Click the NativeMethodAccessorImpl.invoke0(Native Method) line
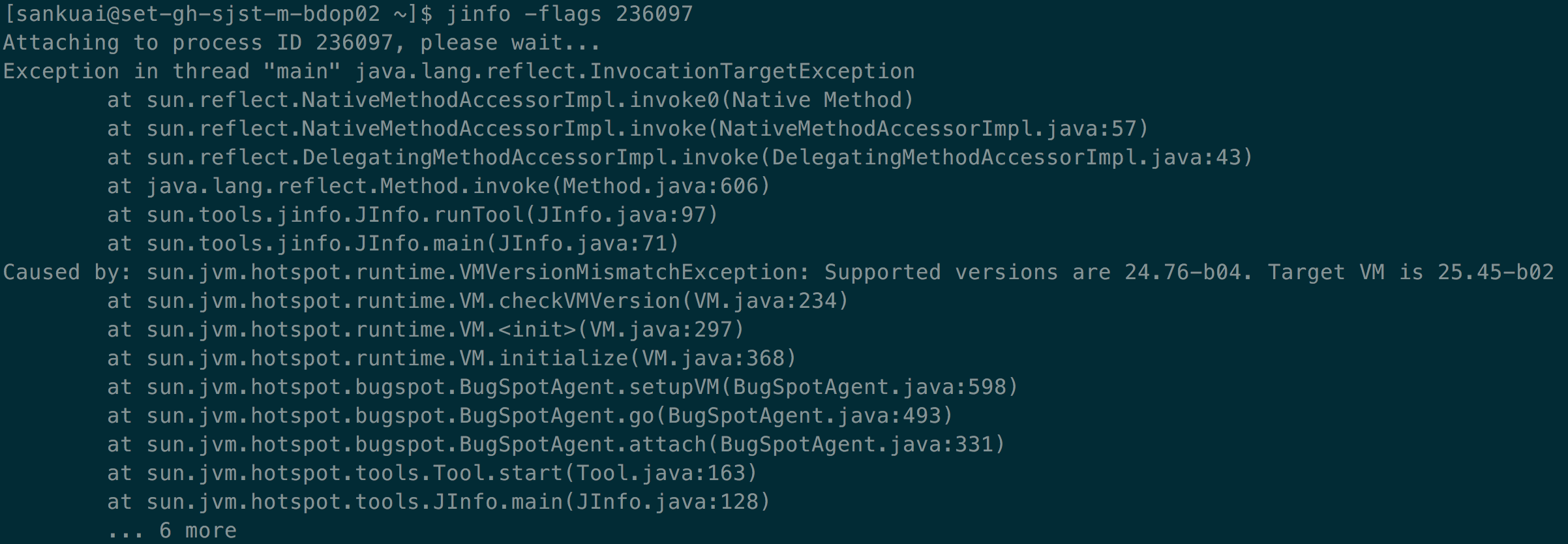The image size is (1568, 544). click(510, 100)
